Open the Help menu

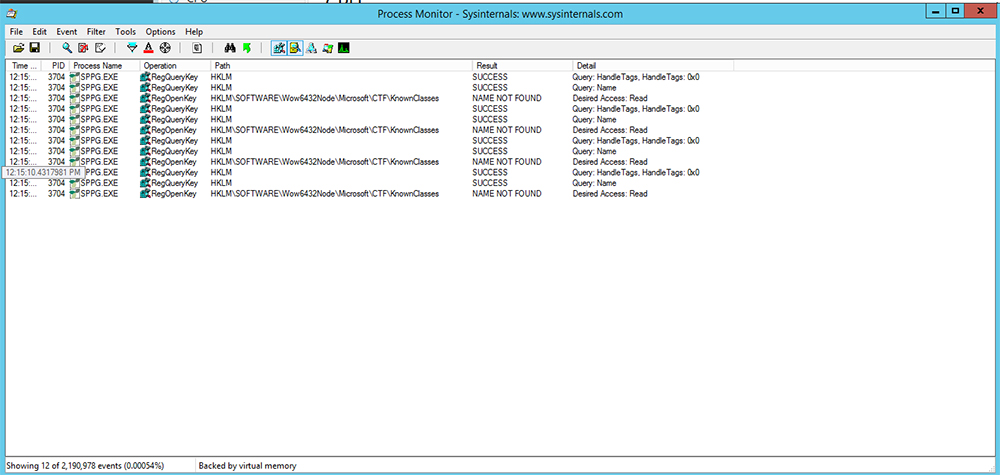[194, 32]
